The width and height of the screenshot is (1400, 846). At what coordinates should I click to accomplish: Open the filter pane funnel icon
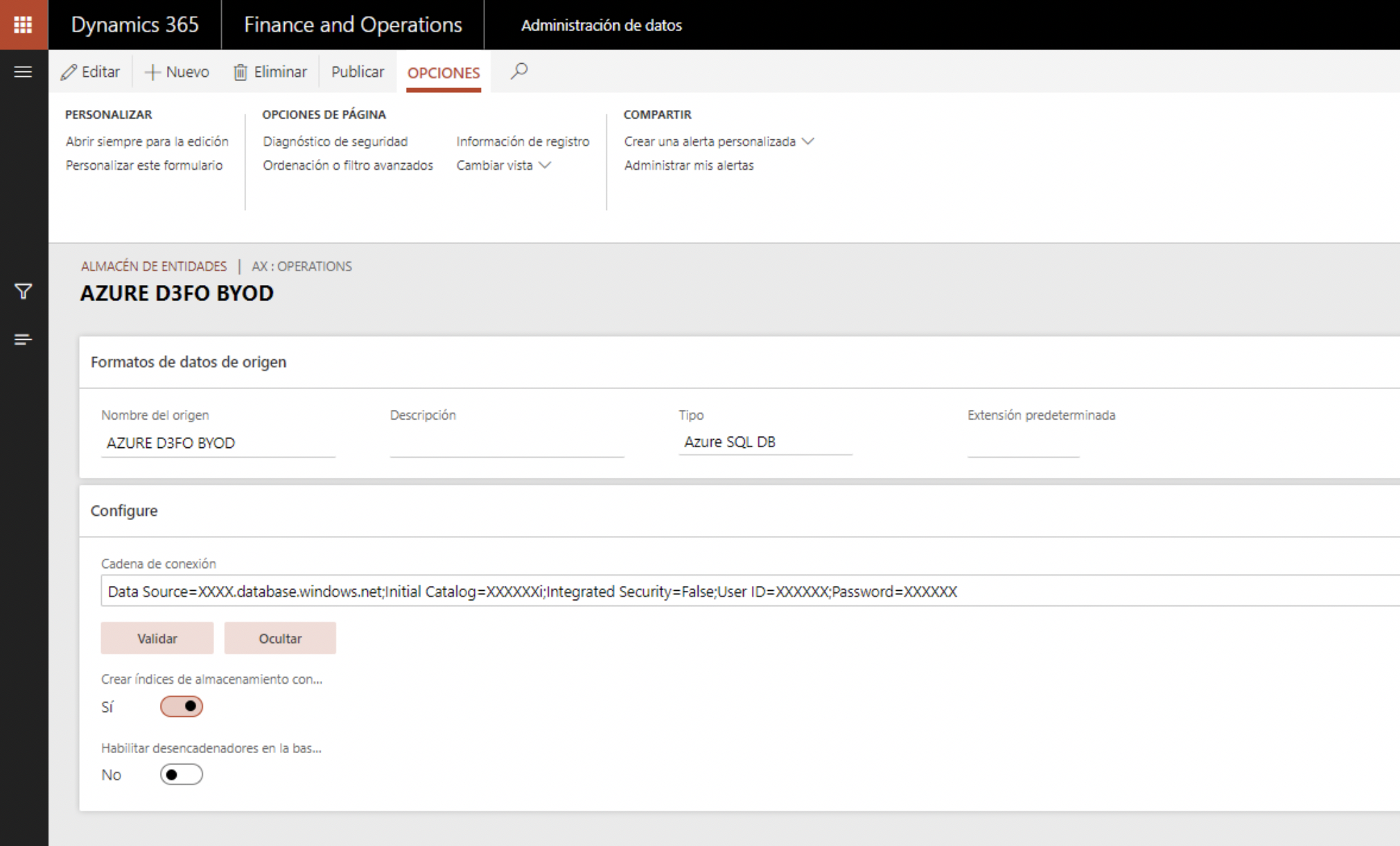[x=23, y=291]
